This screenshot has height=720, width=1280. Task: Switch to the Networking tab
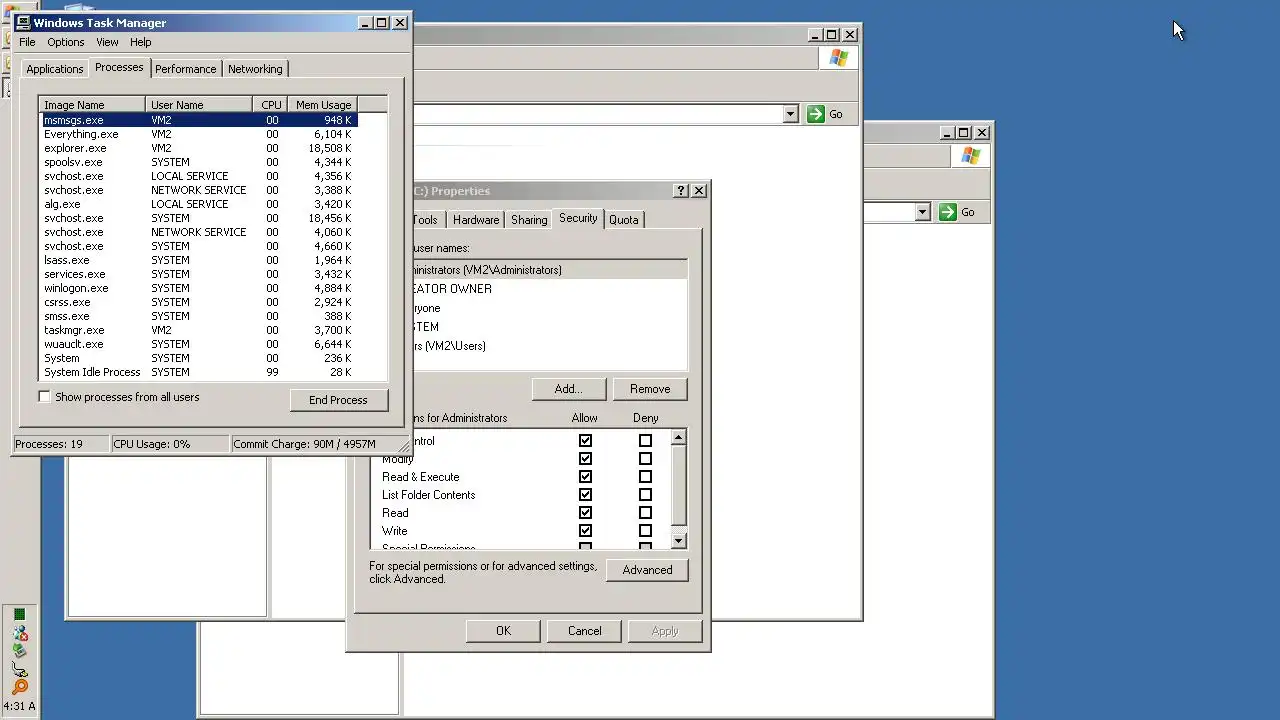[x=255, y=69]
